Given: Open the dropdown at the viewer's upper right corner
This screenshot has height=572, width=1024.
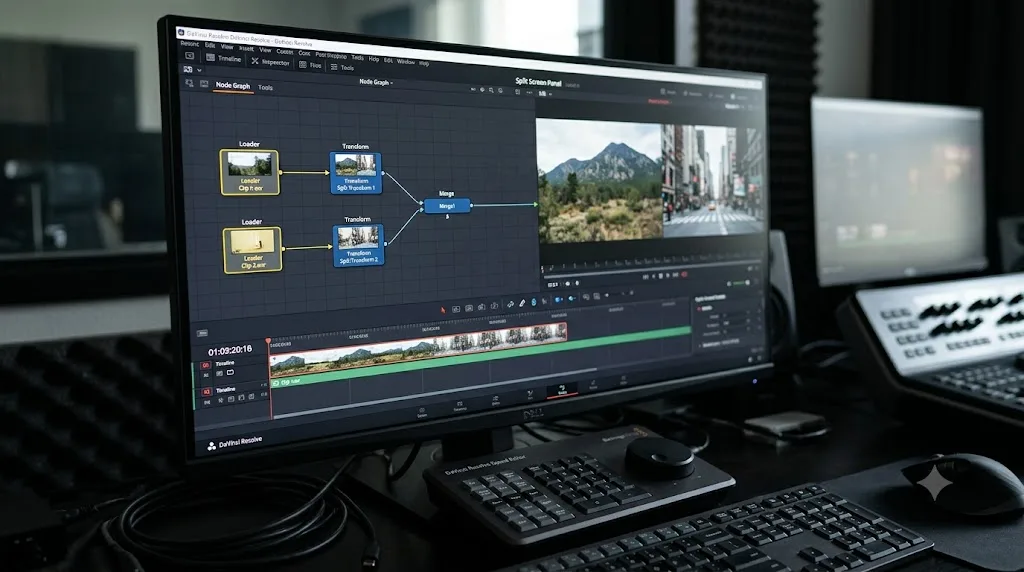Looking at the screenshot, I should [734, 106].
